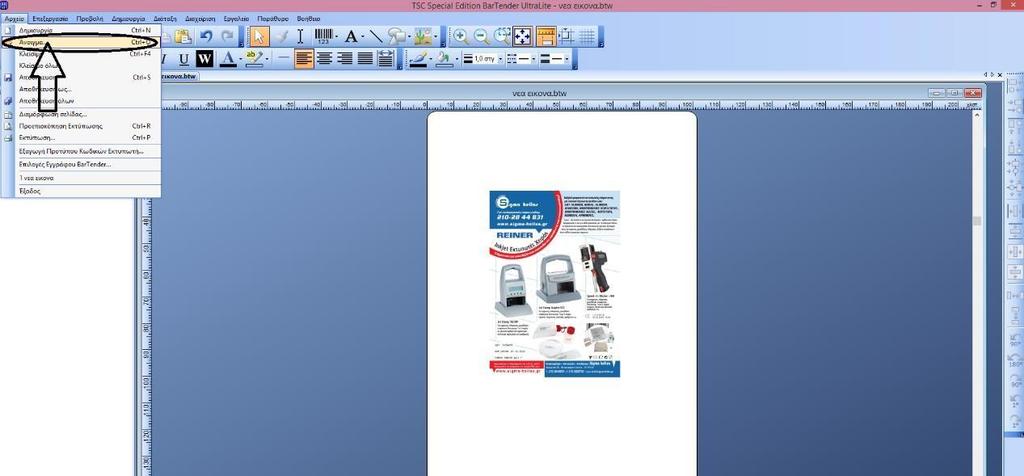Open the highlight color dropdown arrow
Image resolution: width=1024 pixels, height=476 pixels.
[265, 59]
